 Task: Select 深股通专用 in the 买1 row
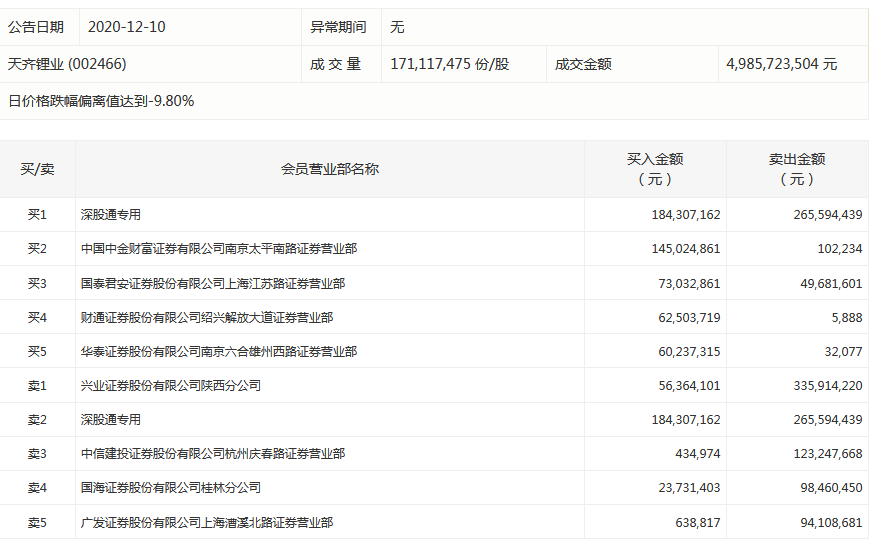coord(110,215)
